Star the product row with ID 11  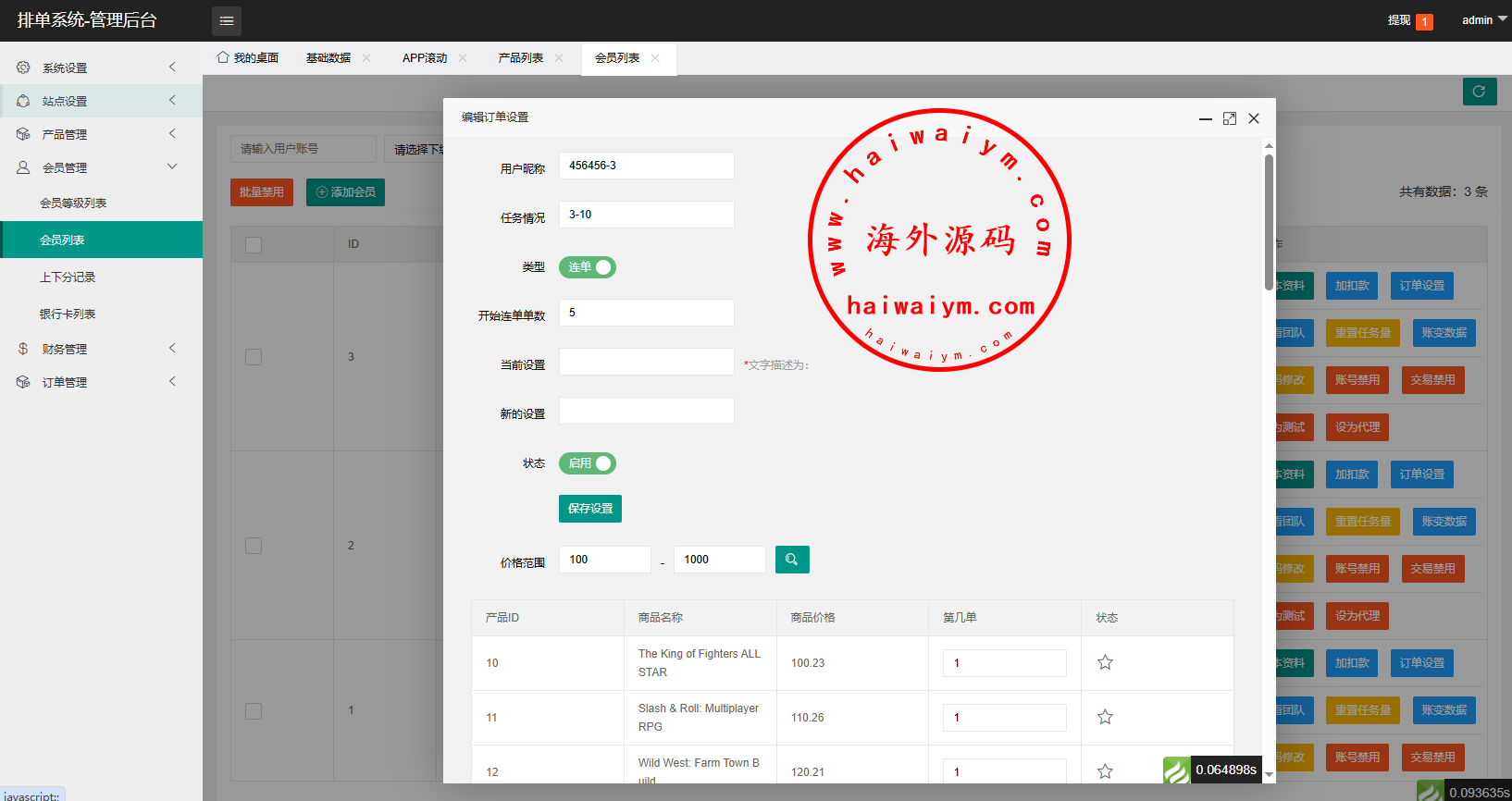(1105, 717)
